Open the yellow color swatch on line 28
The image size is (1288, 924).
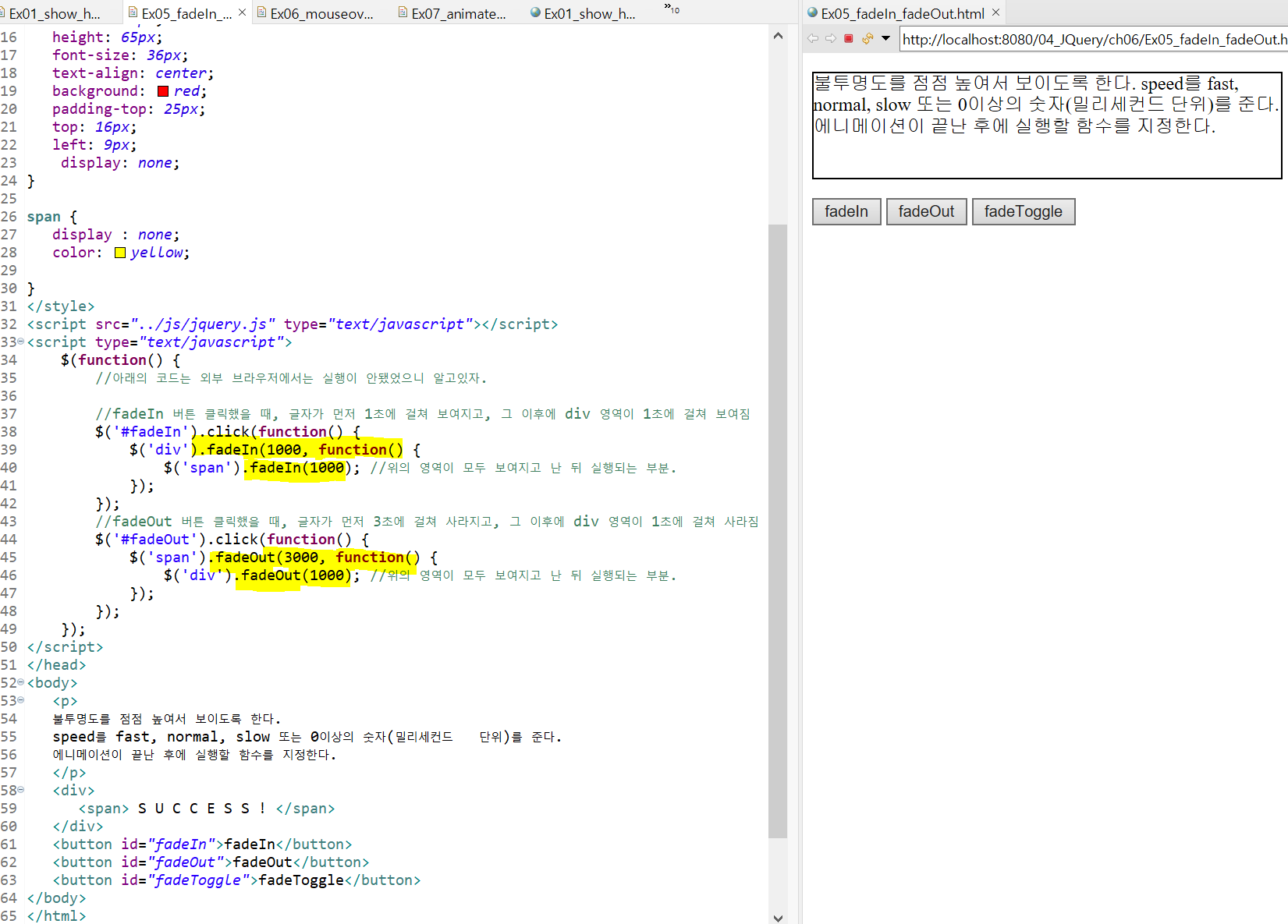coord(120,253)
